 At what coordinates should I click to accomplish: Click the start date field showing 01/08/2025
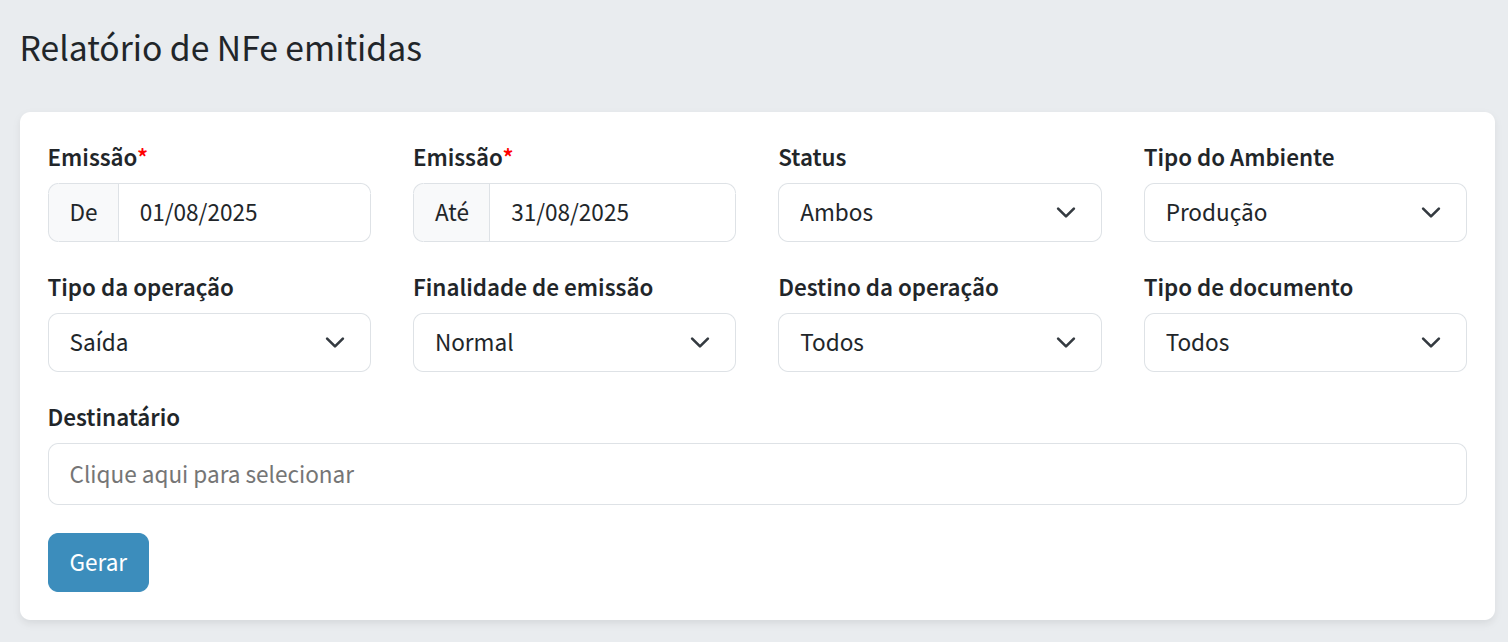pyautogui.click(x=244, y=213)
